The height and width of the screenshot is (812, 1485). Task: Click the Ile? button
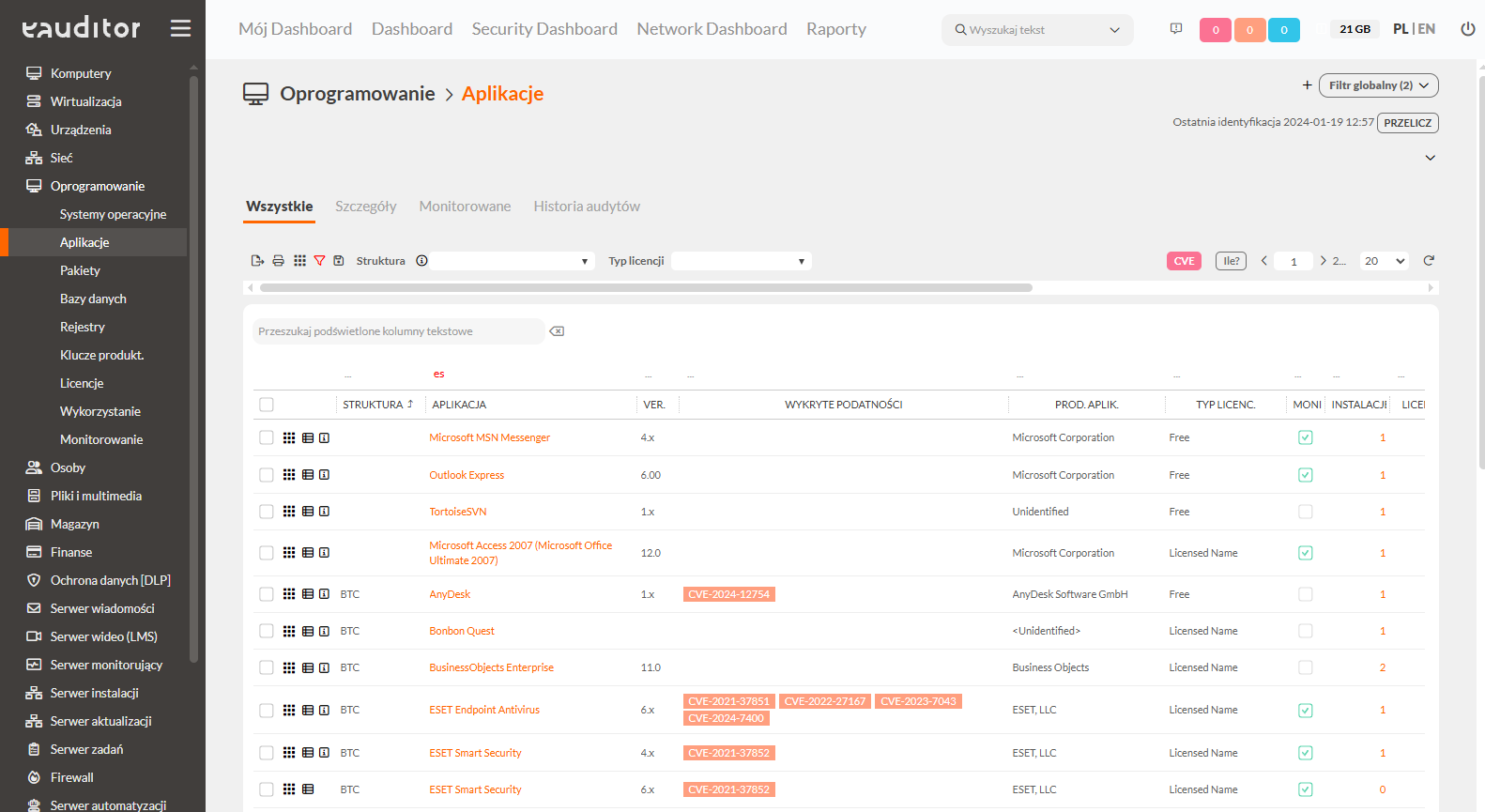pyautogui.click(x=1231, y=261)
